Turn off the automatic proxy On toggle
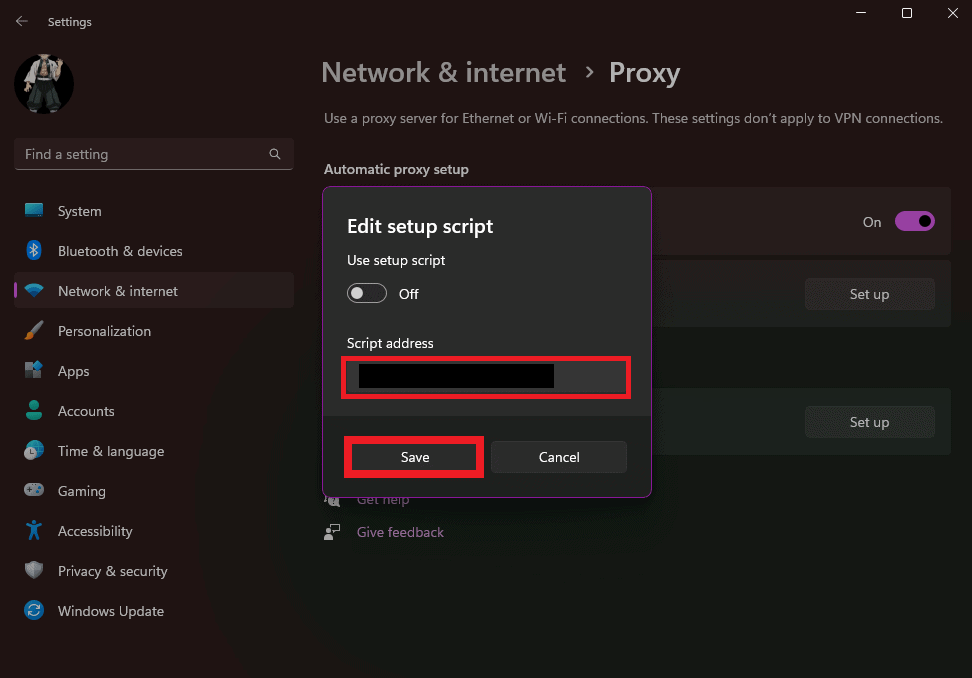Screen dimensions: 972x678 [x=915, y=221]
